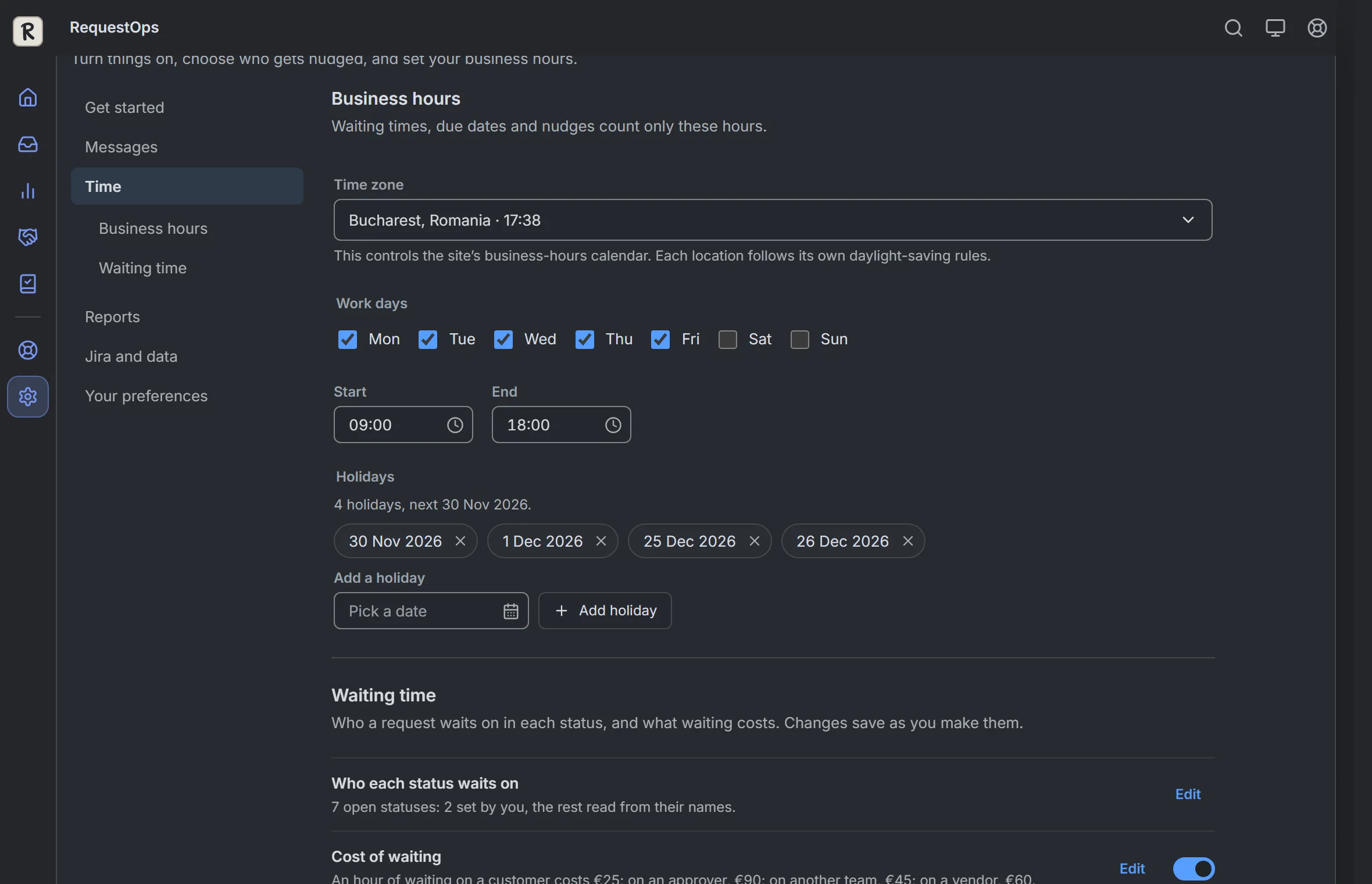Viewport: 1372px width, 884px height.
Task: Open the checklist book icon in sidebar
Action: click(x=28, y=283)
